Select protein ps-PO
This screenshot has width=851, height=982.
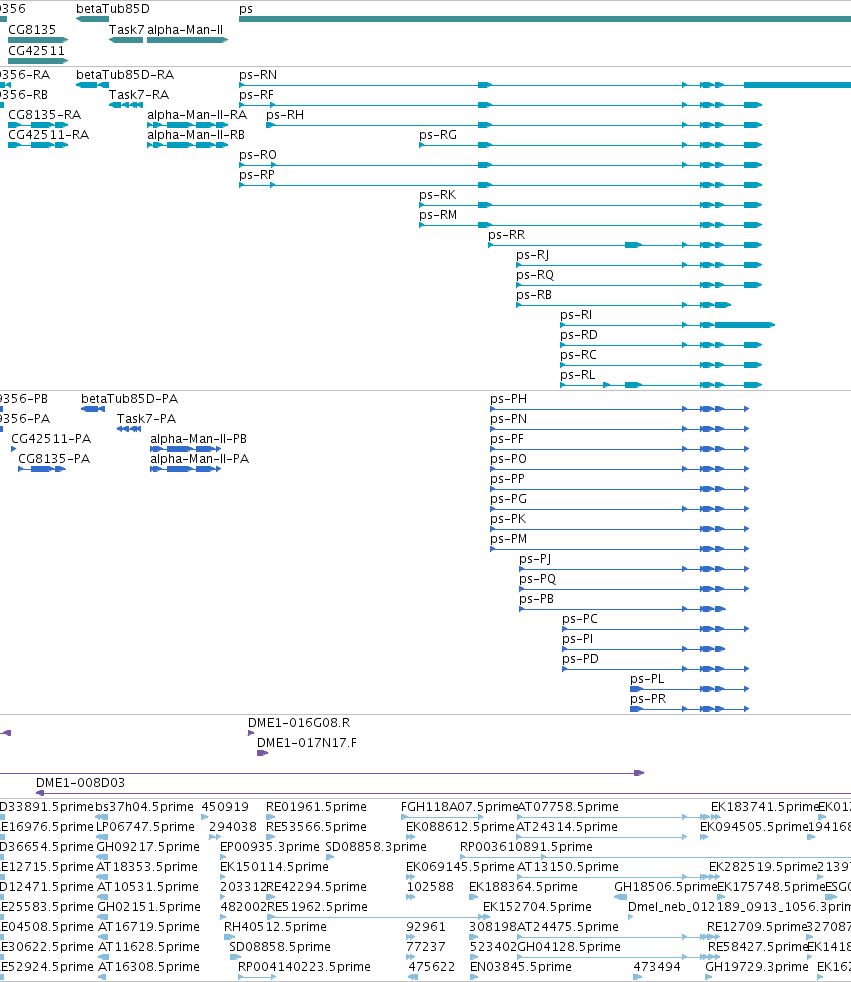(508, 459)
